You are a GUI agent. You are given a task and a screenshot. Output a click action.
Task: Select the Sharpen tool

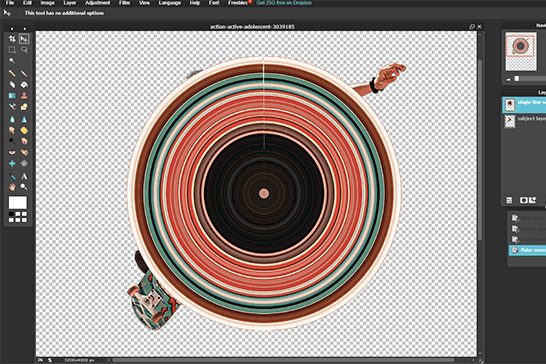pyautogui.click(x=24, y=119)
